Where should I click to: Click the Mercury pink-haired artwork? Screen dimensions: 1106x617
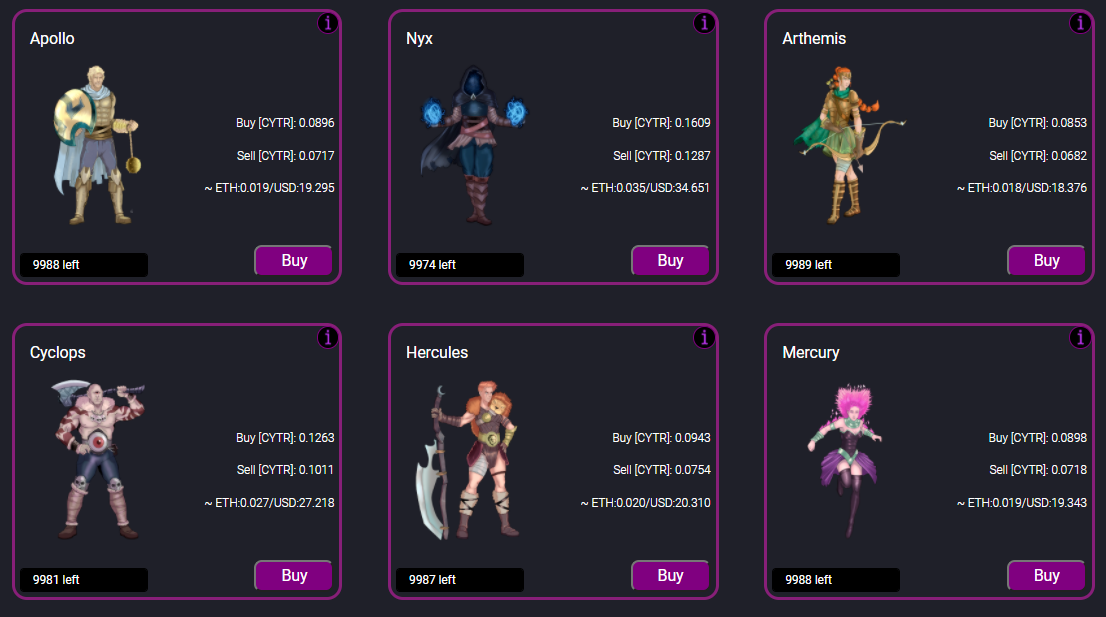pos(844,460)
